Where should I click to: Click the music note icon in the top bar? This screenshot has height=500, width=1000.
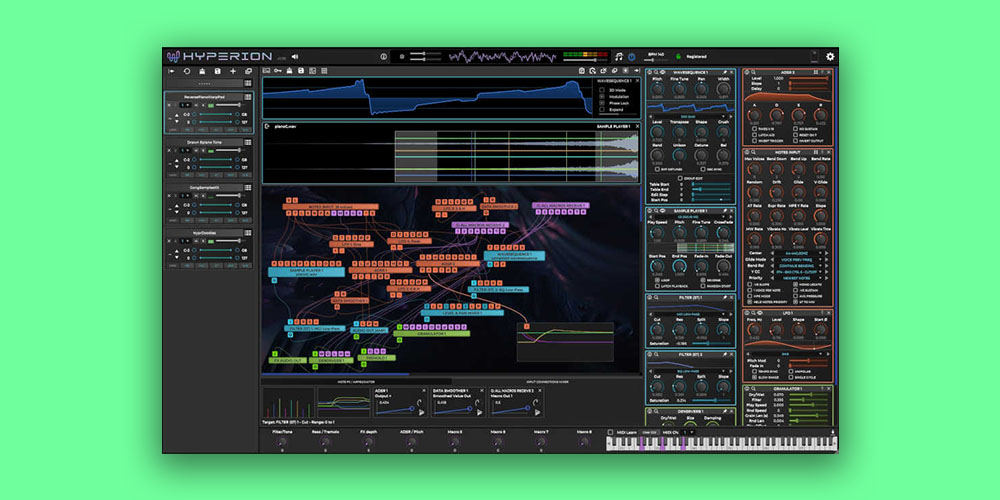619,56
